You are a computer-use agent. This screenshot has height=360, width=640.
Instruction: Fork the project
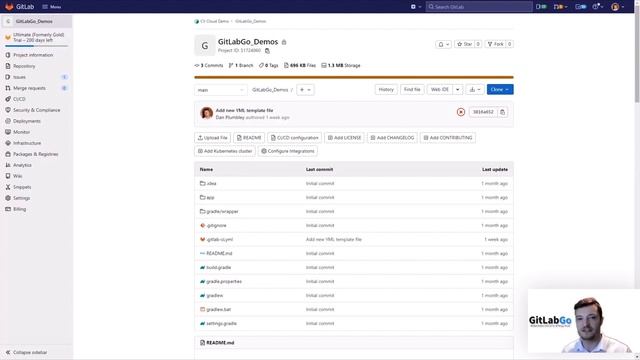496,44
